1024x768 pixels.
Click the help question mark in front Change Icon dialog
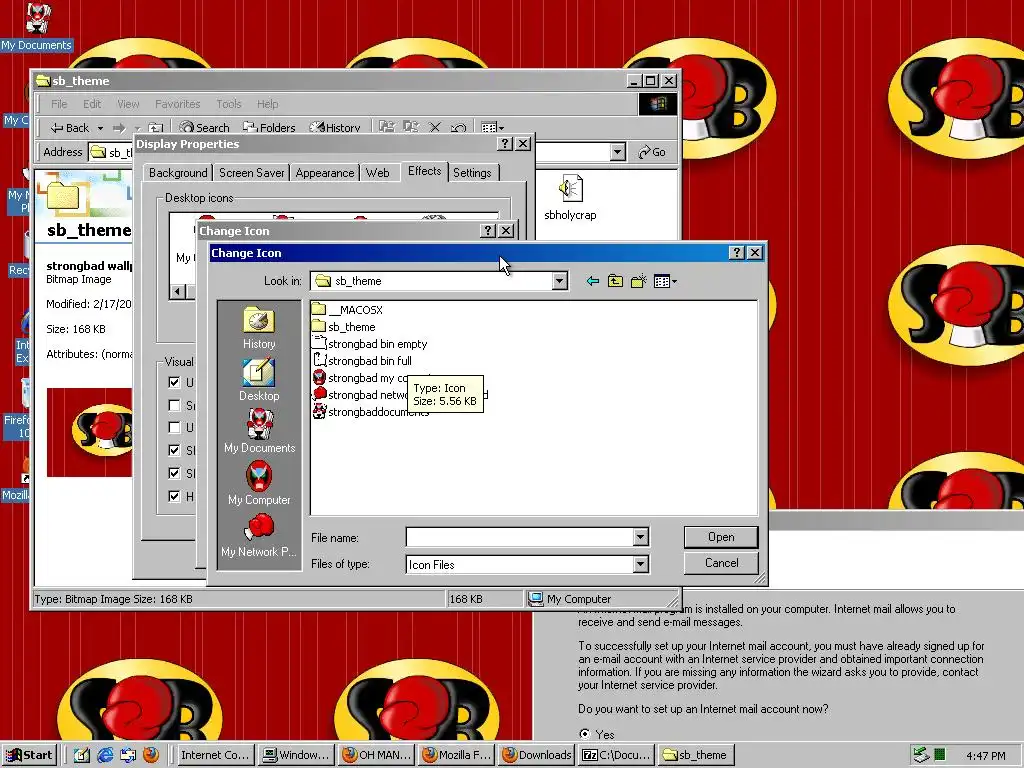pos(736,253)
